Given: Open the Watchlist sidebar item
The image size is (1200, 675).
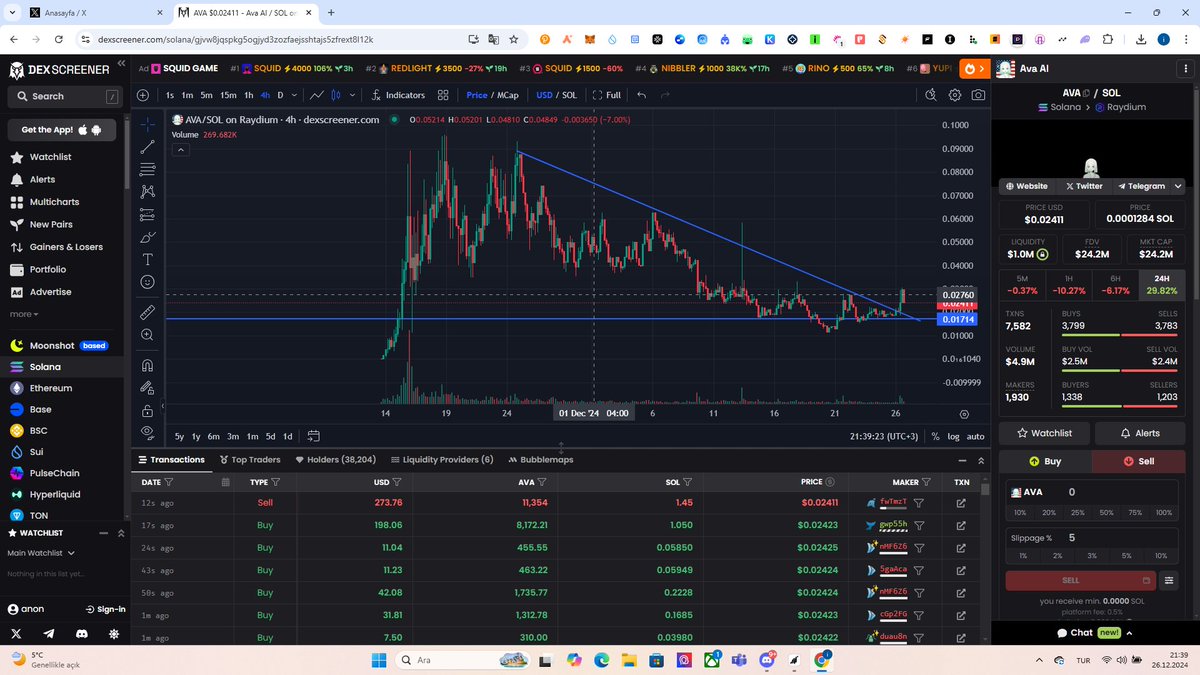Looking at the screenshot, I should (50, 157).
